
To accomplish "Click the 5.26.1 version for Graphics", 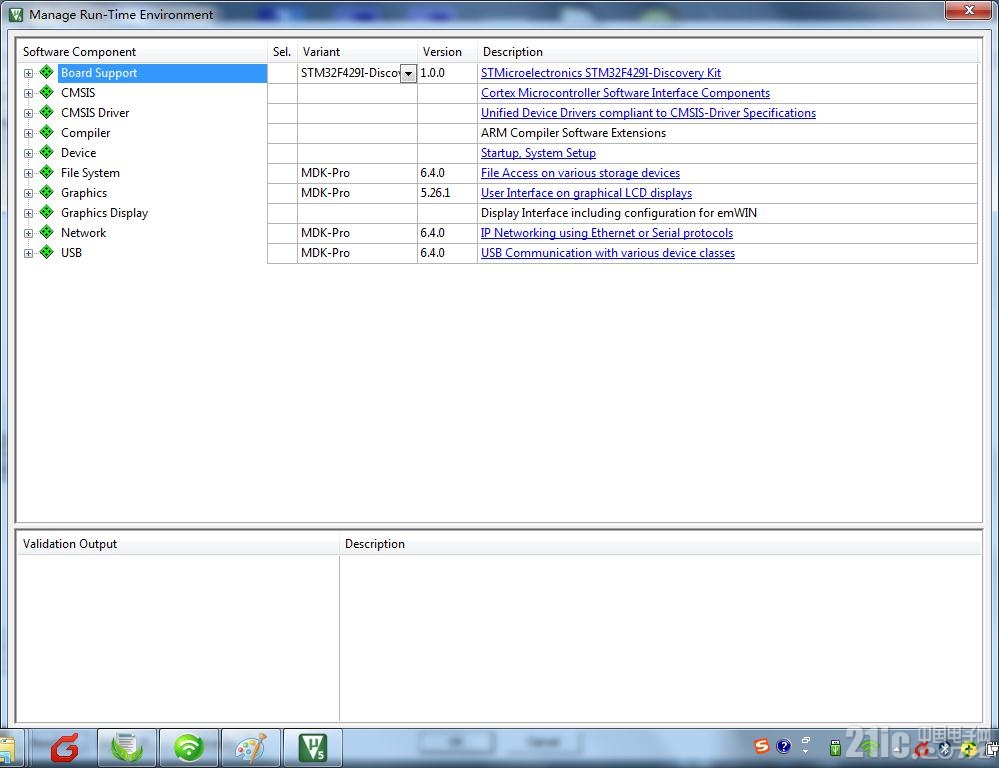I will pos(435,193).
